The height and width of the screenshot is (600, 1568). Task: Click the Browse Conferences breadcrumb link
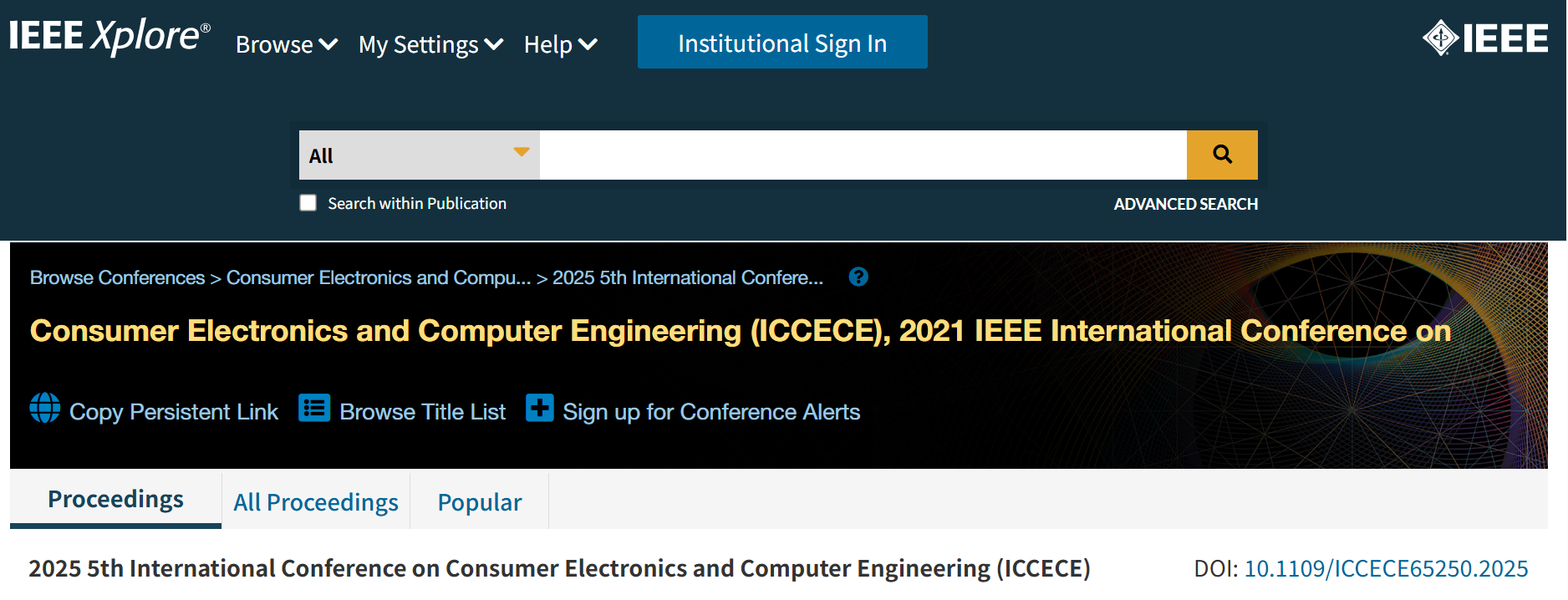[117, 277]
